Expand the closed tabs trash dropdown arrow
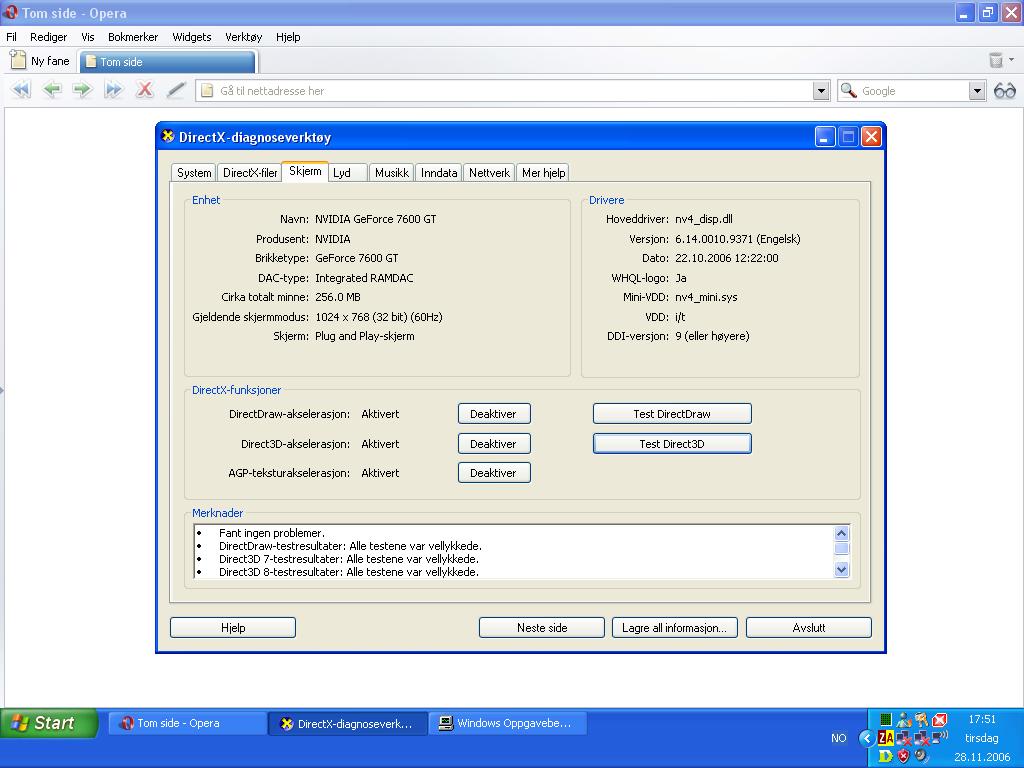The width and height of the screenshot is (1024, 768). pos(1012,60)
